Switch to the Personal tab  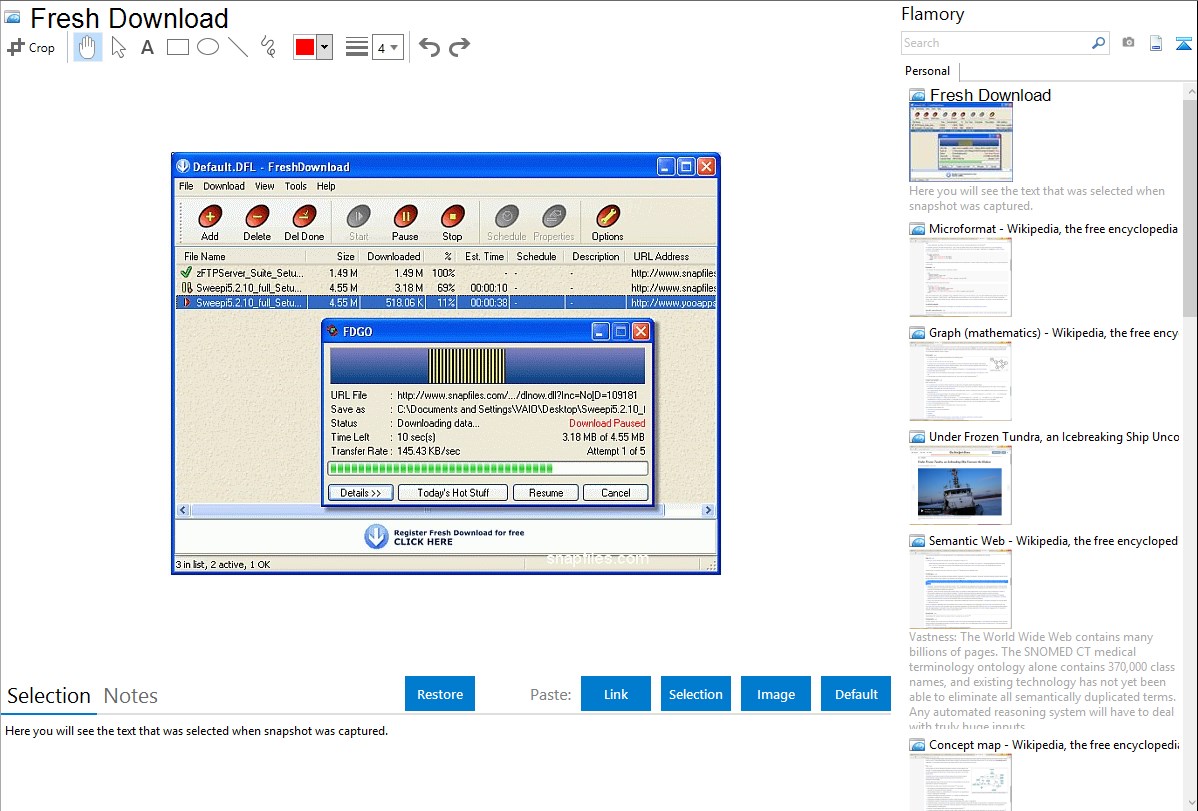click(x=927, y=71)
